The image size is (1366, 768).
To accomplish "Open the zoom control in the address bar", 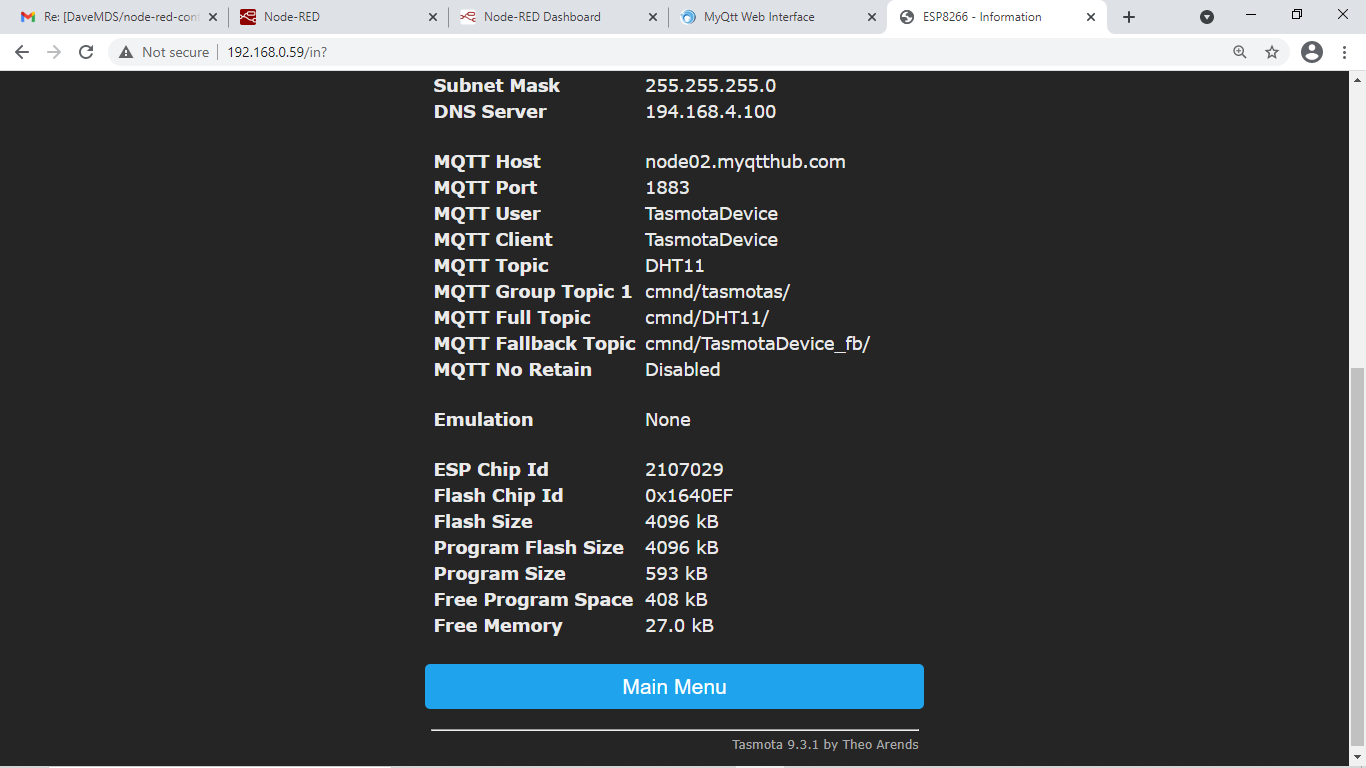I will click(1240, 52).
